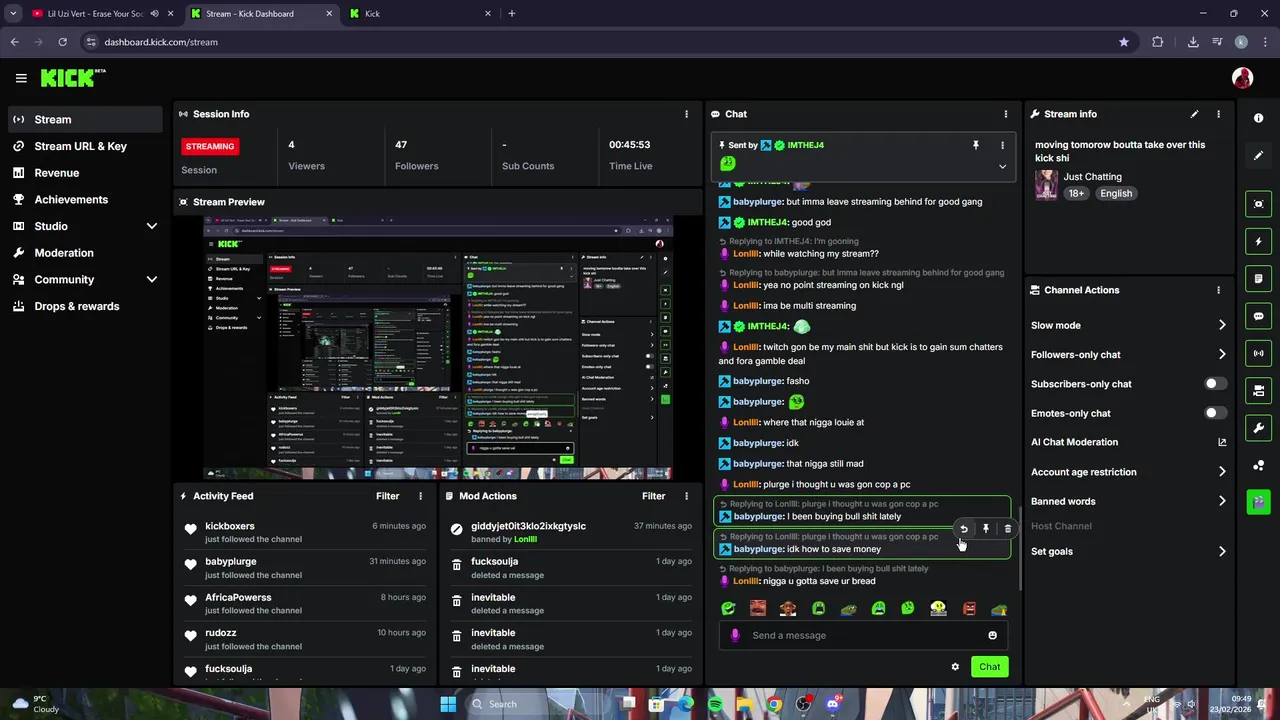Collapse the pinned message chevron

point(1002,166)
